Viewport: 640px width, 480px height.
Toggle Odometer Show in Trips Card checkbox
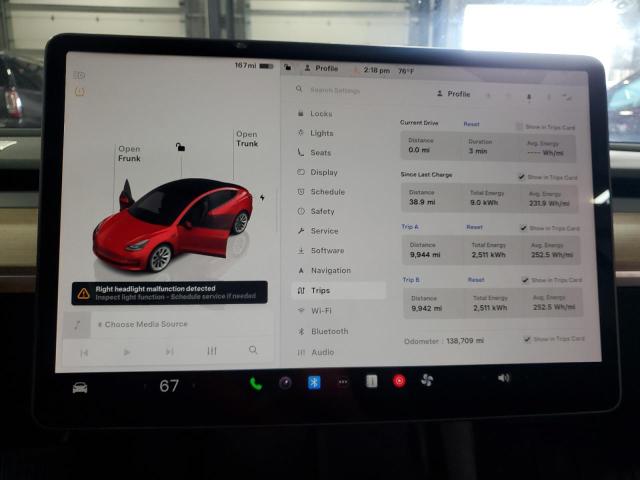[527, 339]
